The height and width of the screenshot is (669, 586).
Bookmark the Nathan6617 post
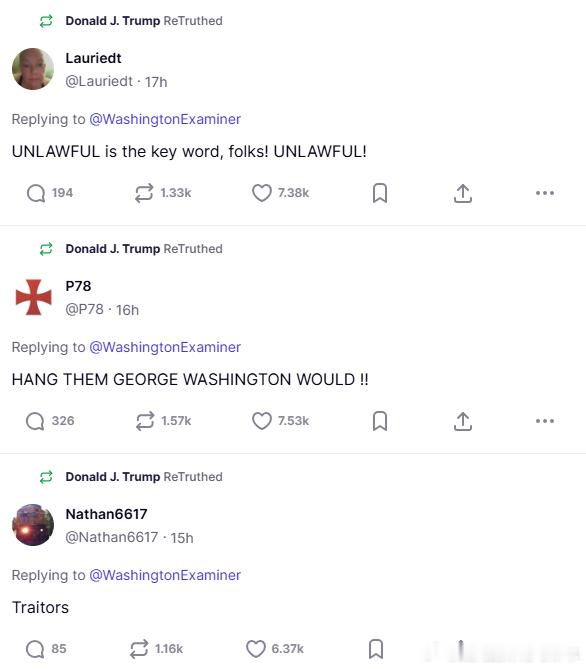point(376,649)
